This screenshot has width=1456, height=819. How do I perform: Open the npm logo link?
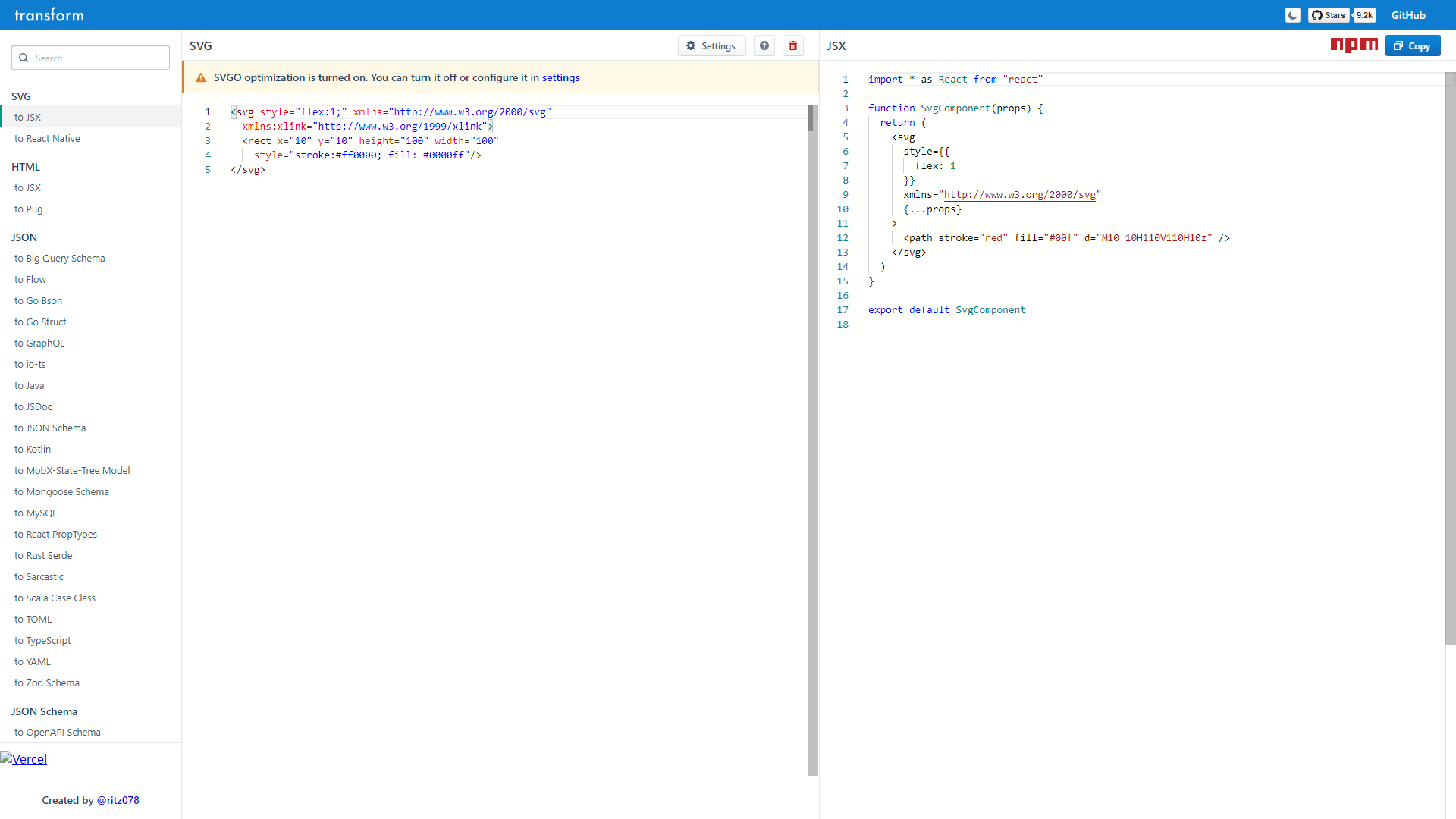(x=1354, y=45)
